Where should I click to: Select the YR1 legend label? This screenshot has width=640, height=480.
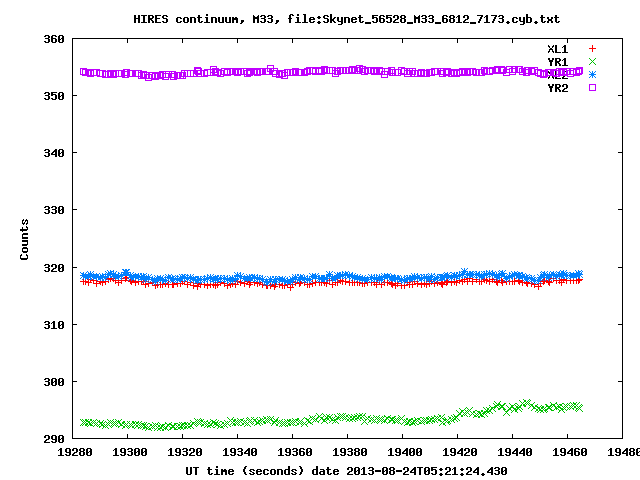coord(558,62)
